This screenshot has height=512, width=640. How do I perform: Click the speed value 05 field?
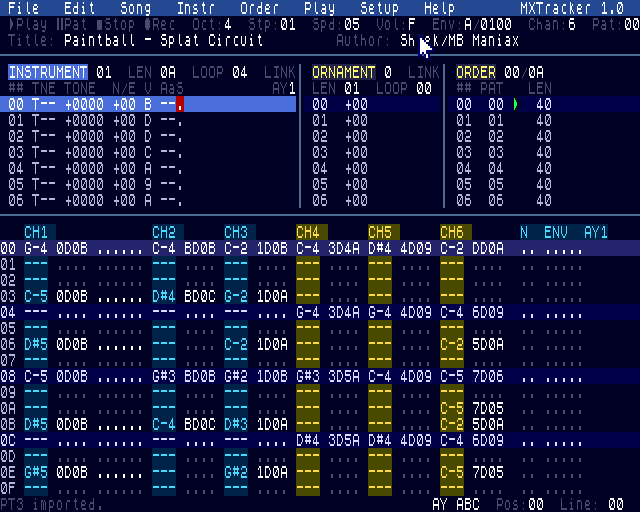click(x=352, y=25)
